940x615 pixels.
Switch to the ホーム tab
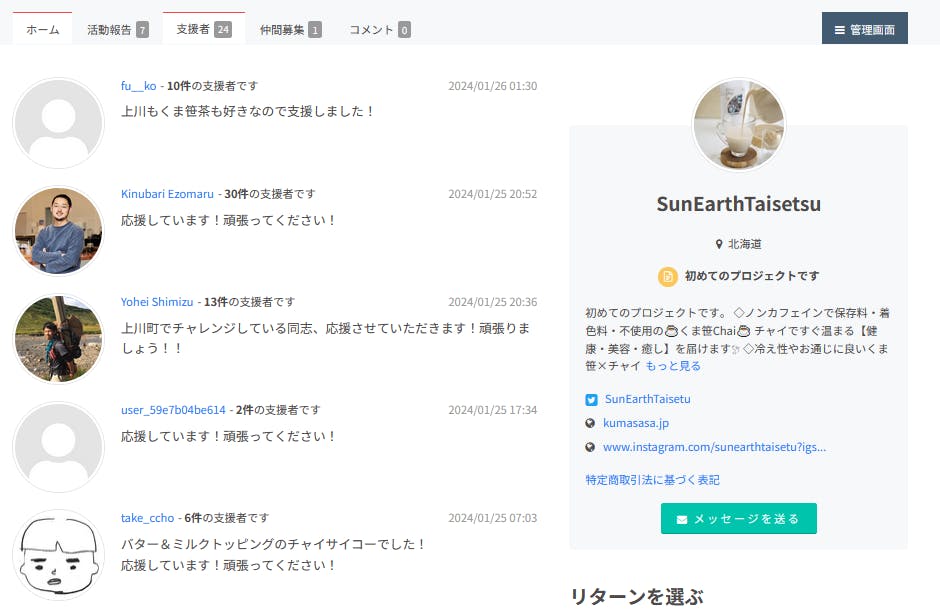click(42, 30)
